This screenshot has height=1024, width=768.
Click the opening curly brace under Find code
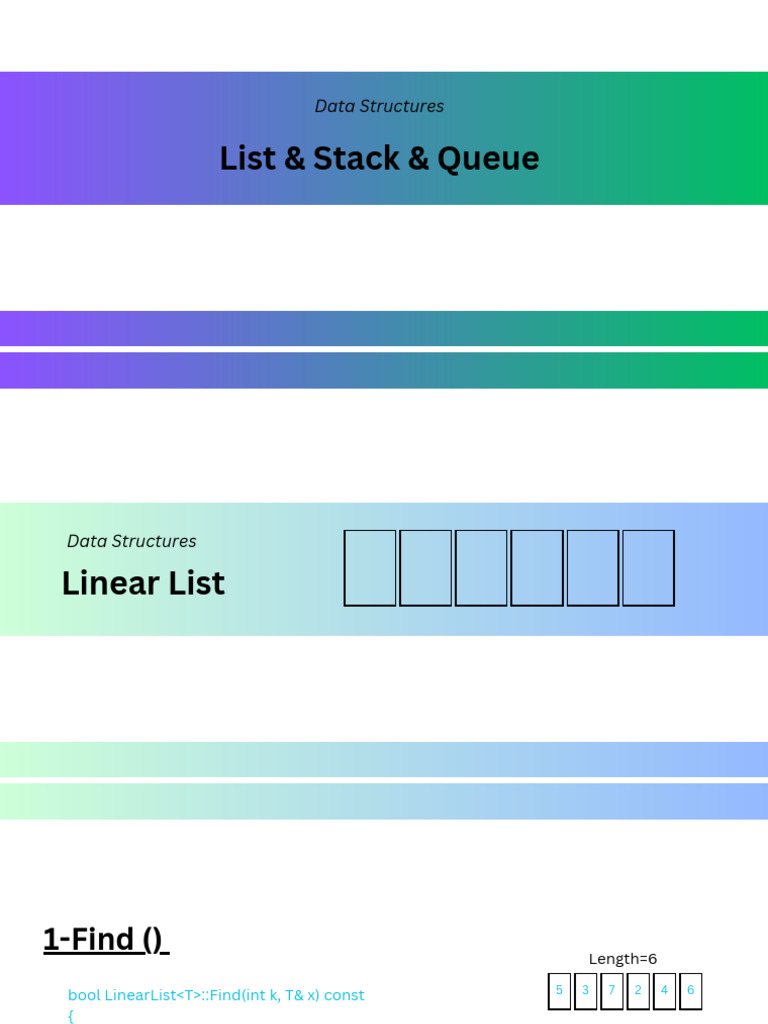point(71,1016)
